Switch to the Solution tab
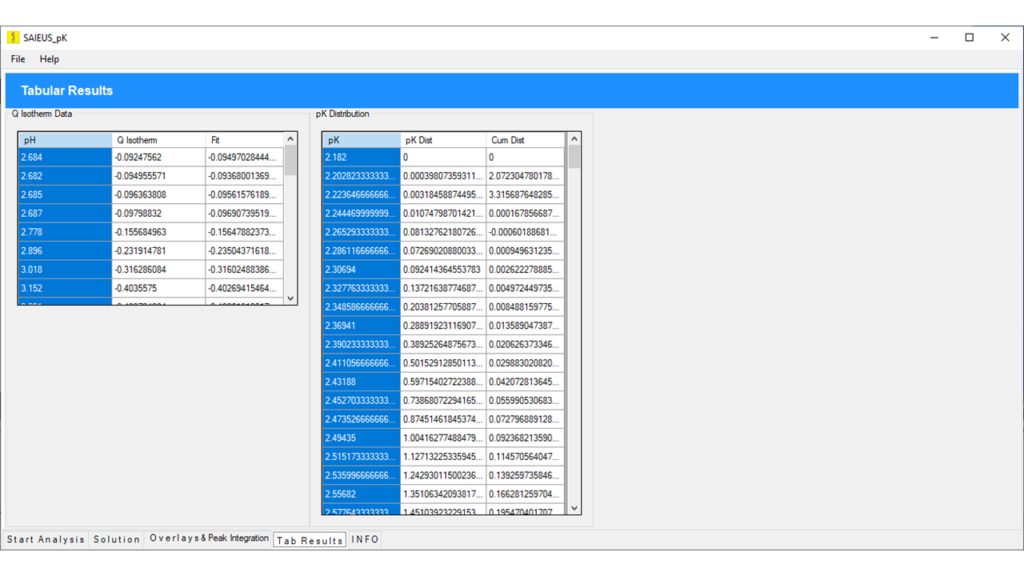 tap(116, 539)
